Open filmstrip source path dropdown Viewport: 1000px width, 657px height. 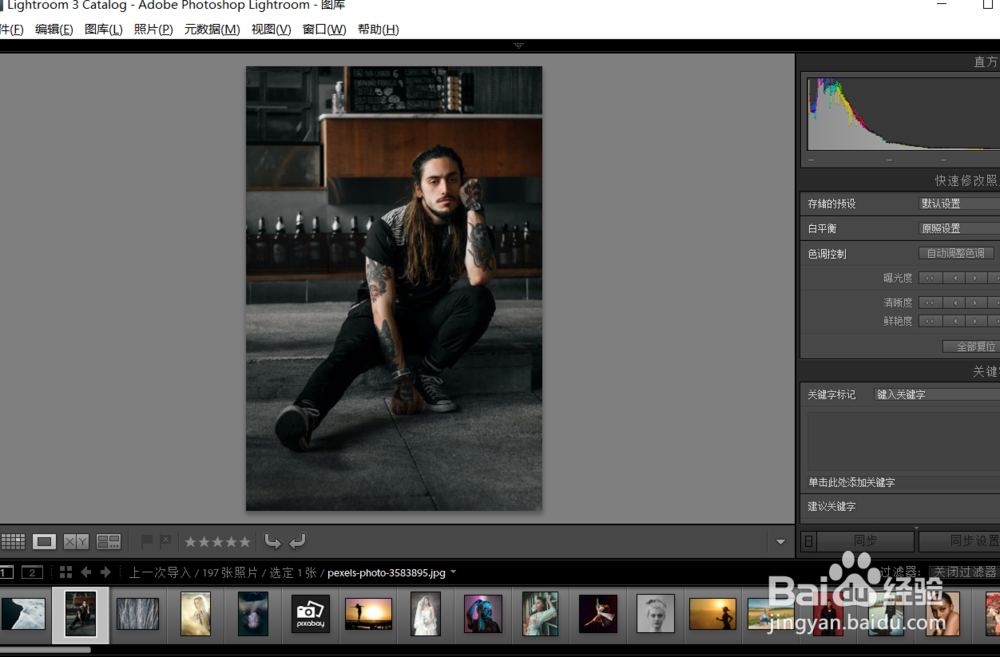click(x=453, y=572)
